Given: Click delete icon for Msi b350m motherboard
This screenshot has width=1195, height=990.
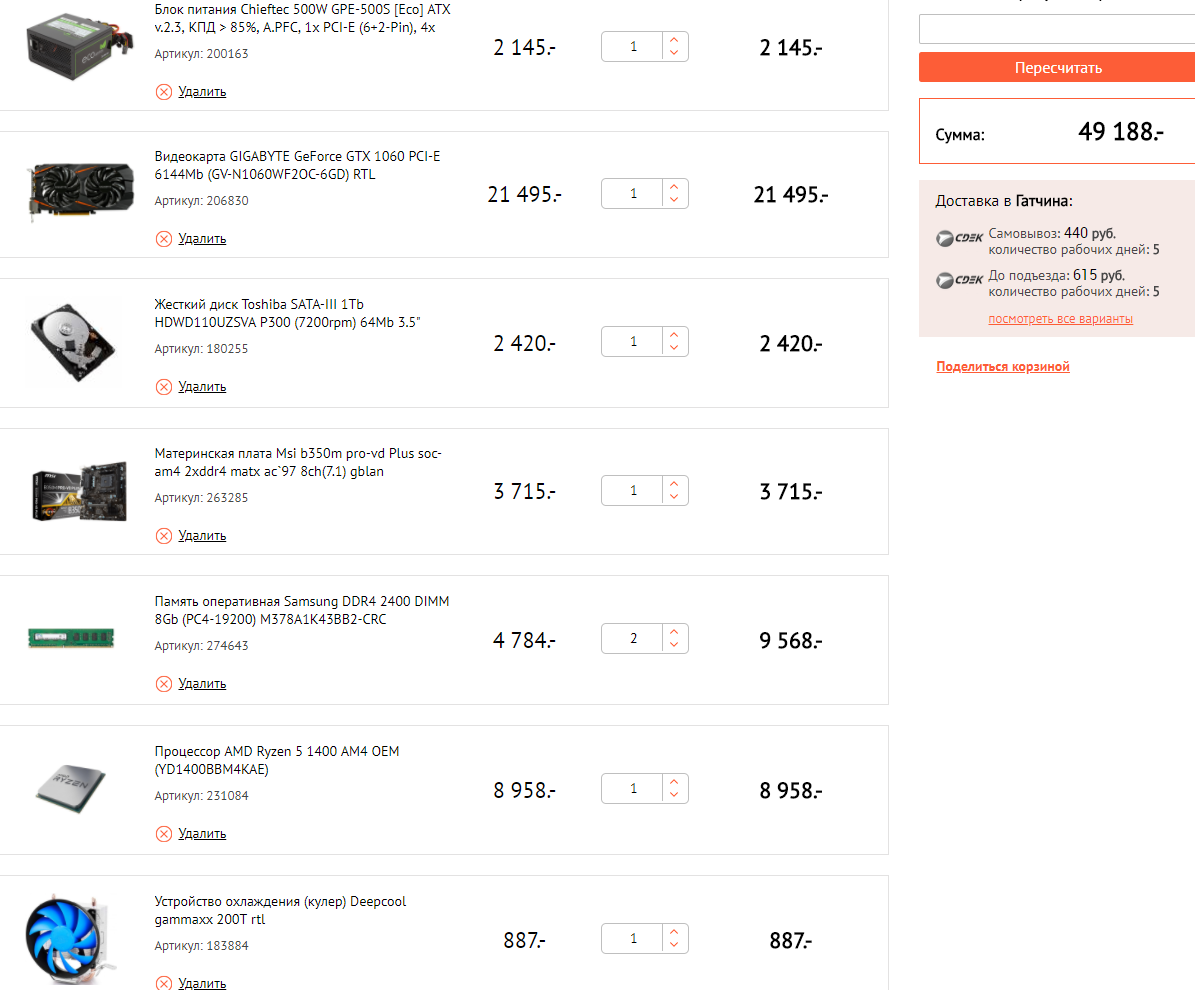Looking at the screenshot, I should (163, 536).
